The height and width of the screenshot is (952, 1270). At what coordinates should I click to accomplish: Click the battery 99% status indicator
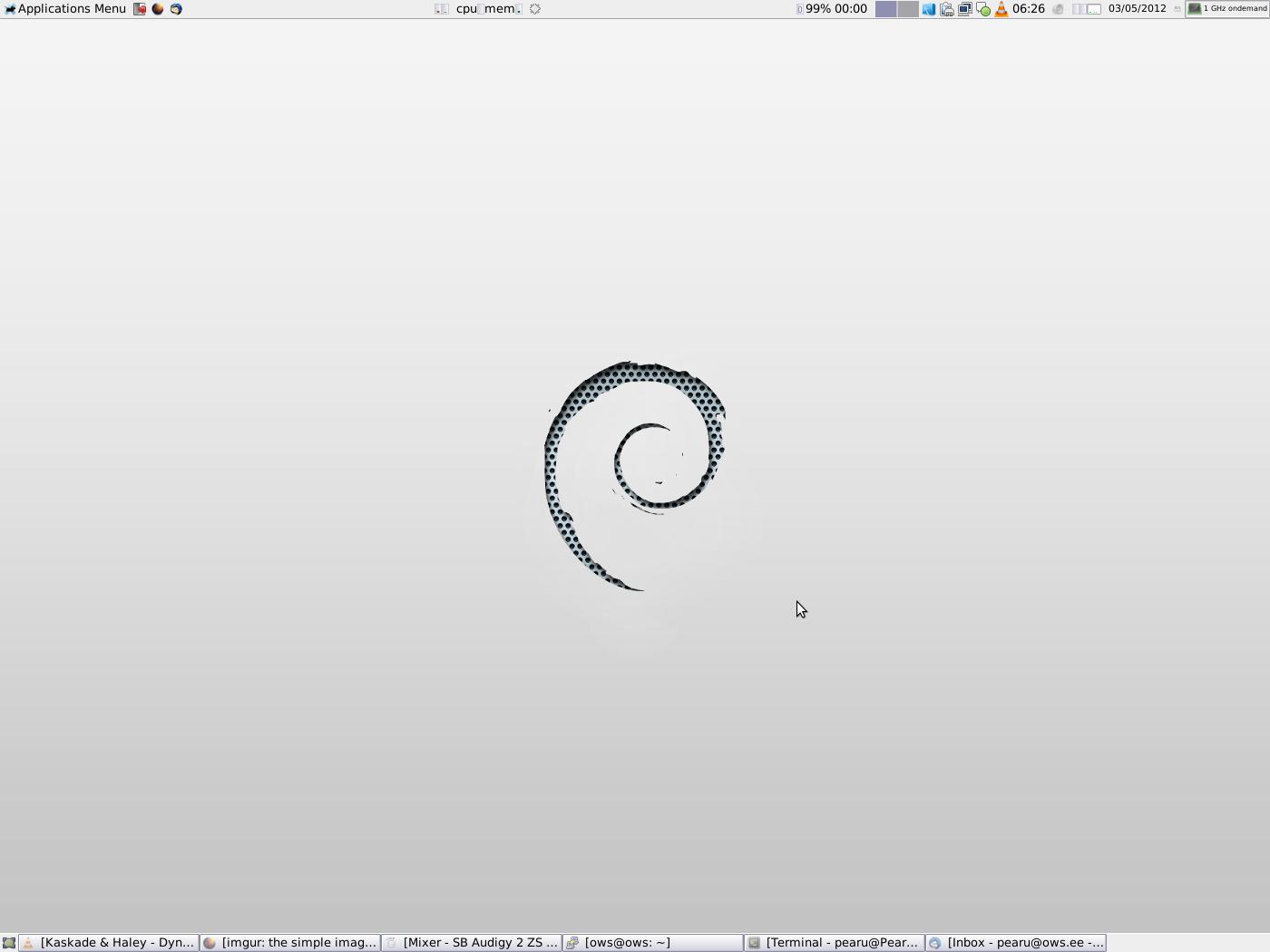coord(832,9)
